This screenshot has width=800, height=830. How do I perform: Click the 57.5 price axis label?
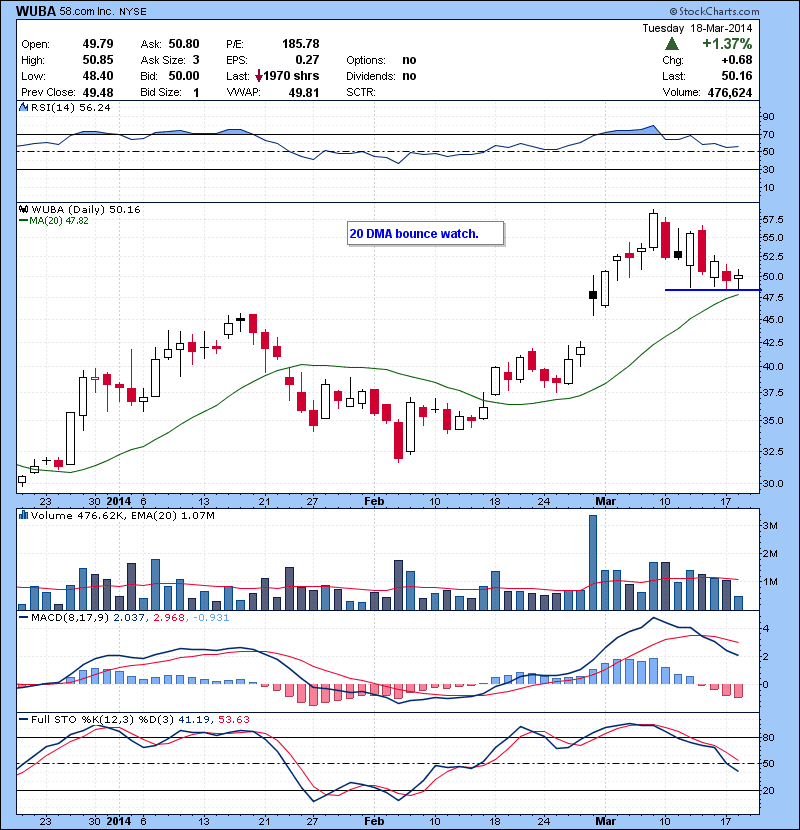point(773,220)
